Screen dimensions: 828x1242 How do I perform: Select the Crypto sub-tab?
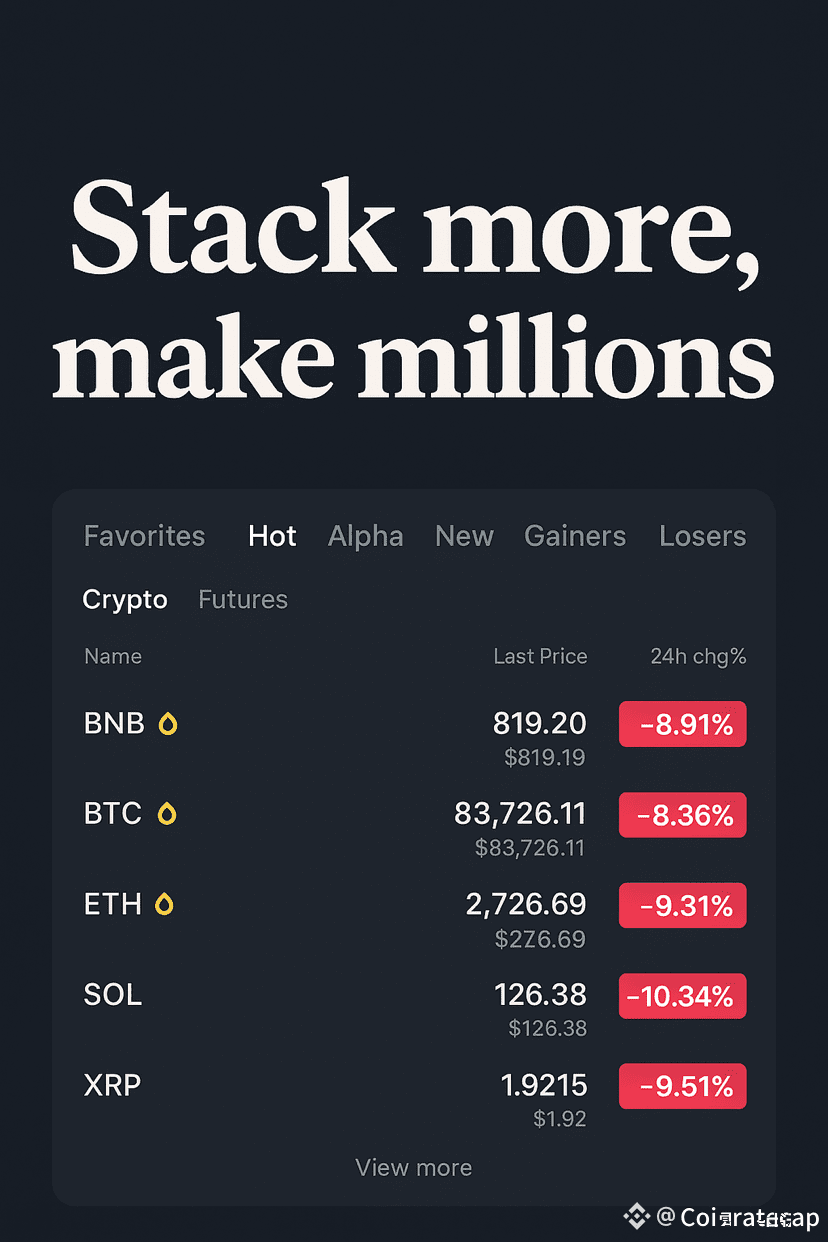tap(125, 600)
